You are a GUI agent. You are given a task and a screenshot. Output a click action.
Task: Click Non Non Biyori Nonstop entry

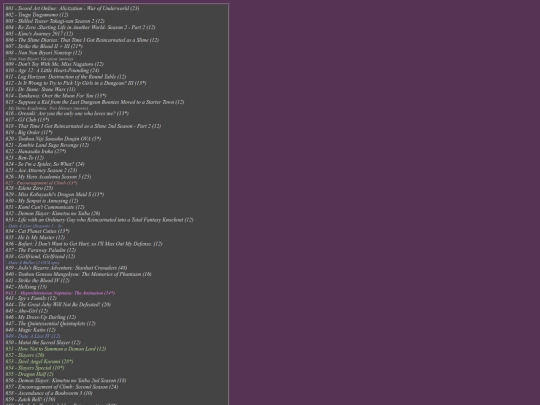pos(44,53)
